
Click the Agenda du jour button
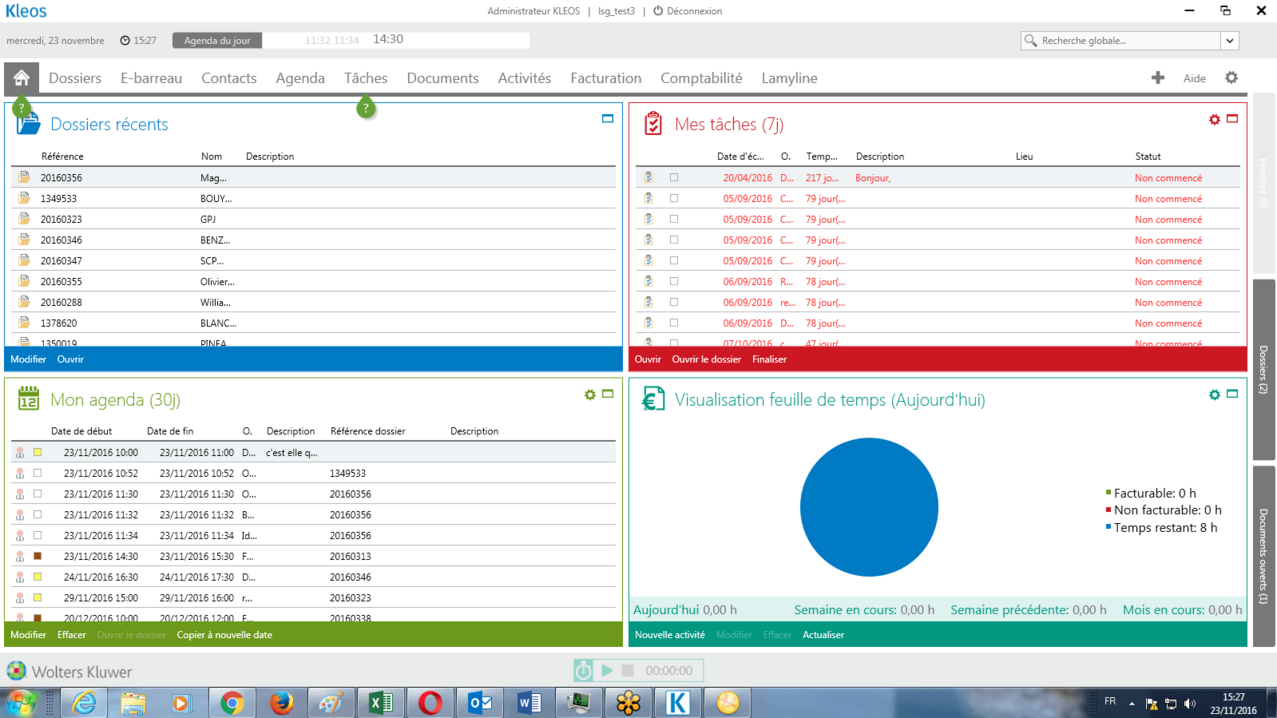point(217,40)
